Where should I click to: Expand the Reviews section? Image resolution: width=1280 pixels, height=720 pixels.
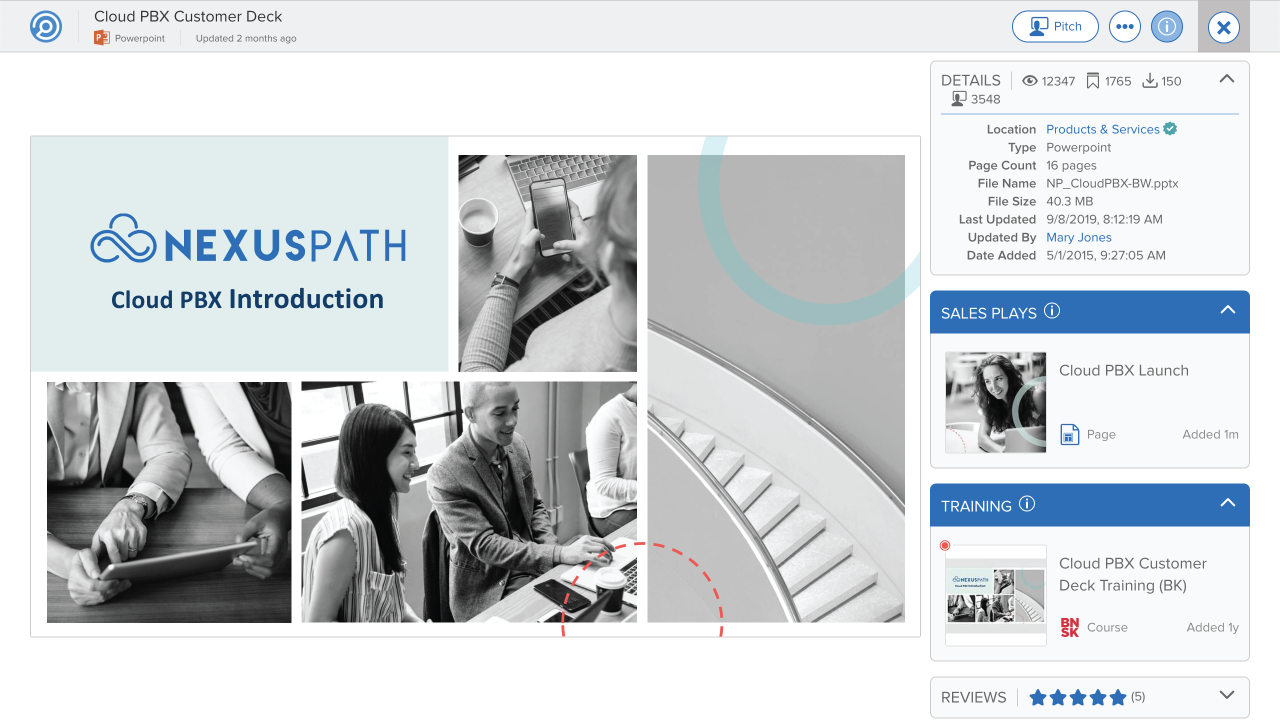coord(1228,696)
